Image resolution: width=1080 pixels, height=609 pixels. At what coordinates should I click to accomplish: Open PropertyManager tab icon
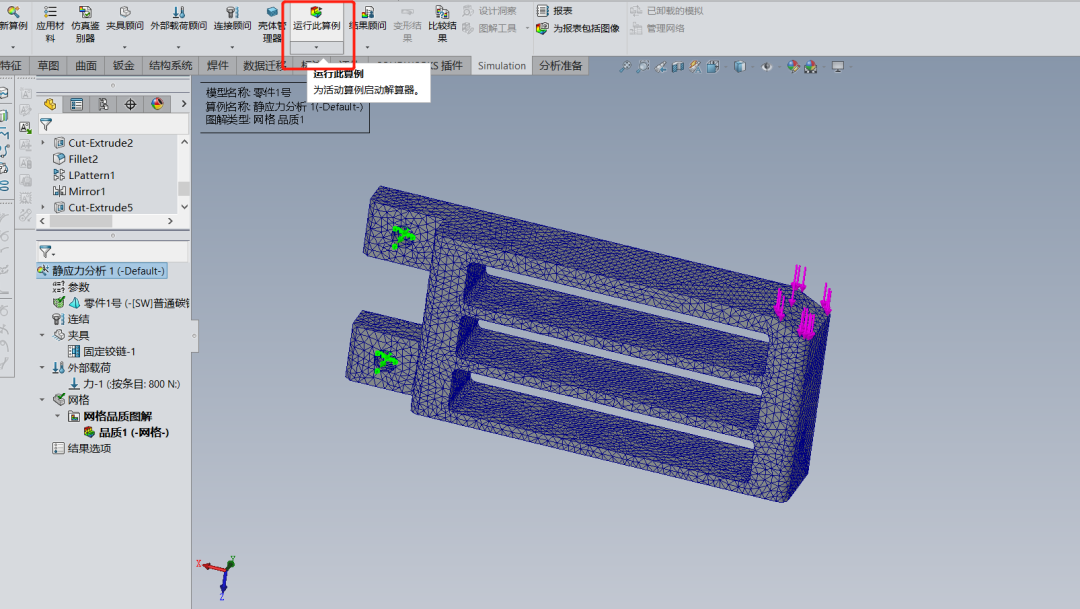tap(76, 104)
